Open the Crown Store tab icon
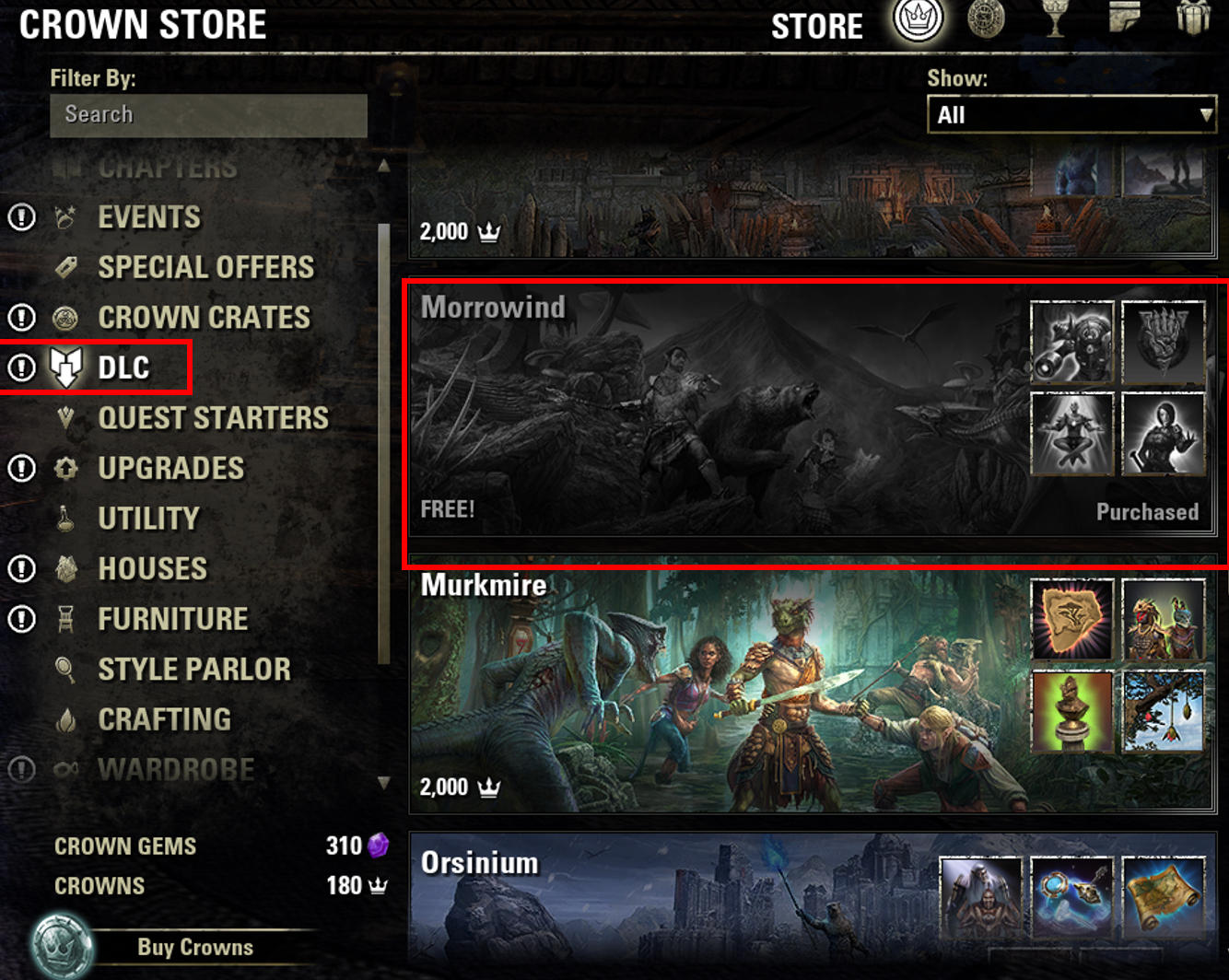Screen dimensions: 1229x980 click(918, 19)
